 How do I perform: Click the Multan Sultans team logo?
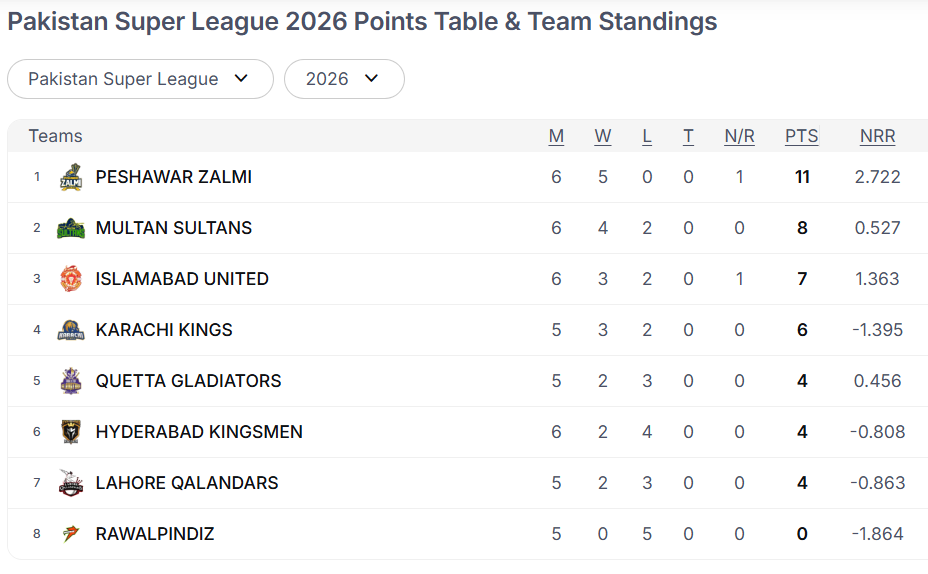[70, 229]
